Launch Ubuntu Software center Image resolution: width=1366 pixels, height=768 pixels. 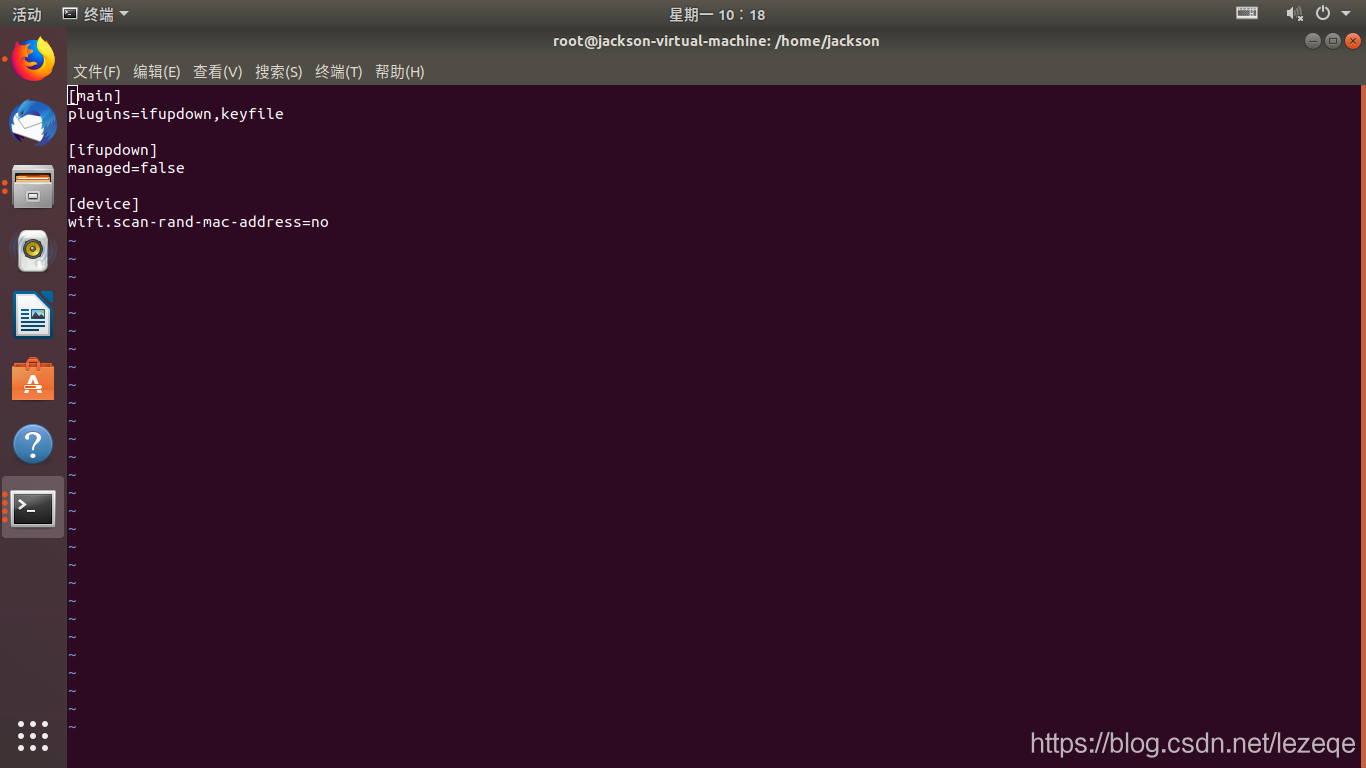point(33,379)
